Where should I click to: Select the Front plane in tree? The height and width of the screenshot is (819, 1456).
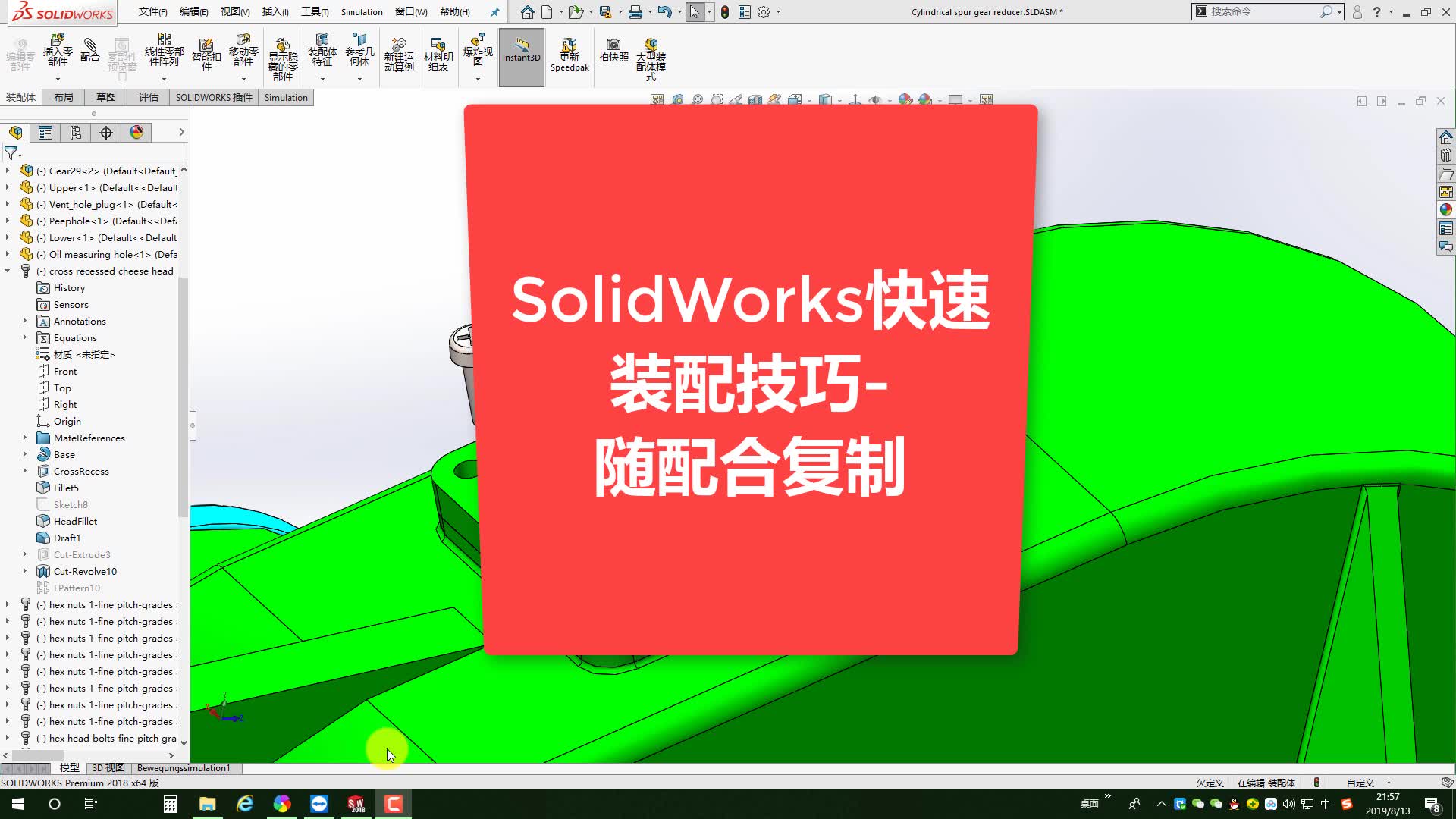pyautogui.click(x=57, y=371)
